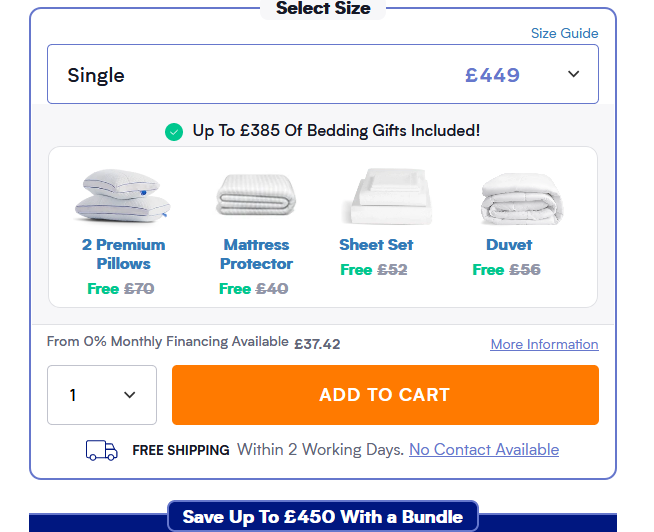Viewport: 654px width, 532px height.
Task: Click the Select Size heading
Action: pos(323,9)
